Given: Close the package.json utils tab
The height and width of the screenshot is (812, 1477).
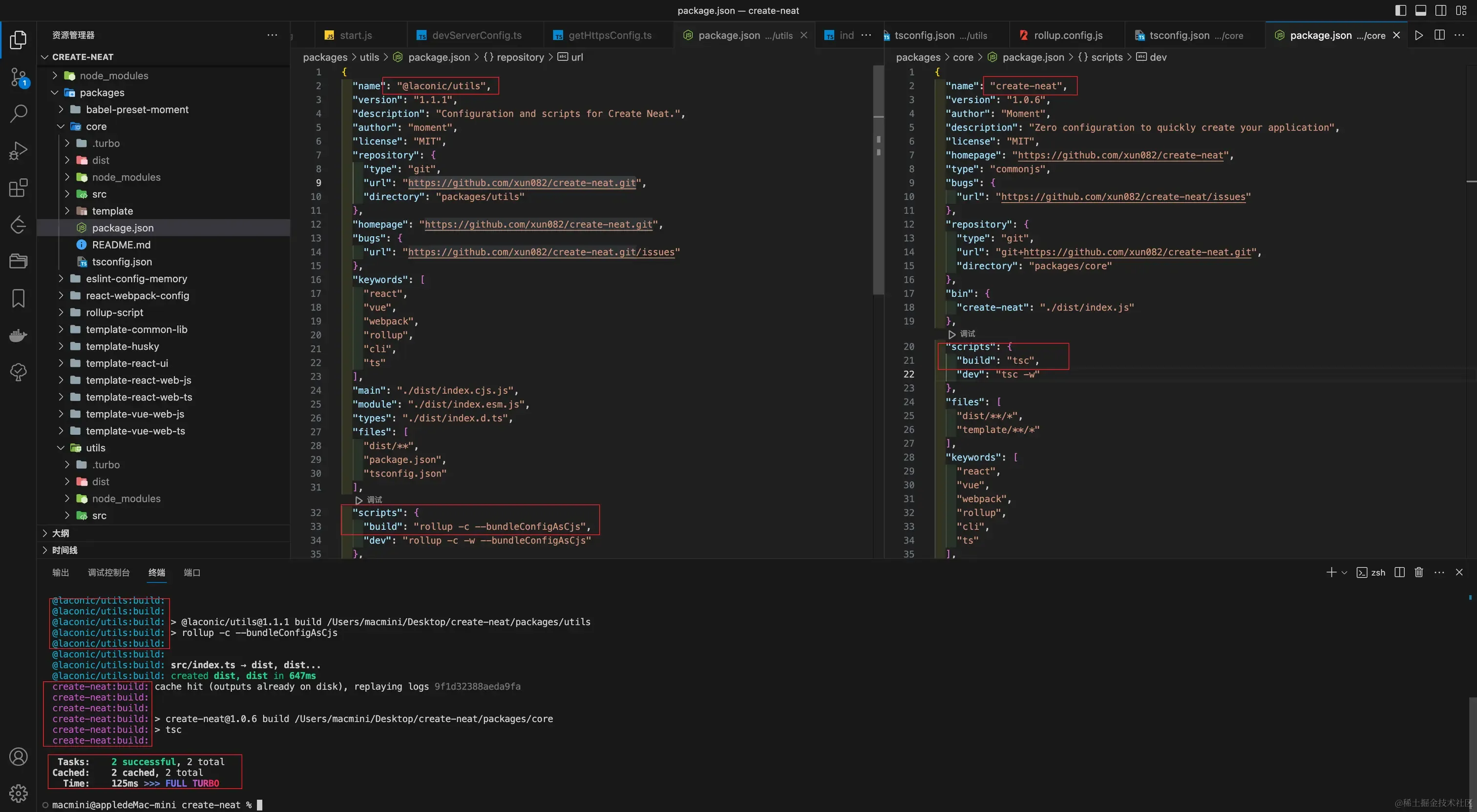Looking at the screenshot, I should pos(804,35).
